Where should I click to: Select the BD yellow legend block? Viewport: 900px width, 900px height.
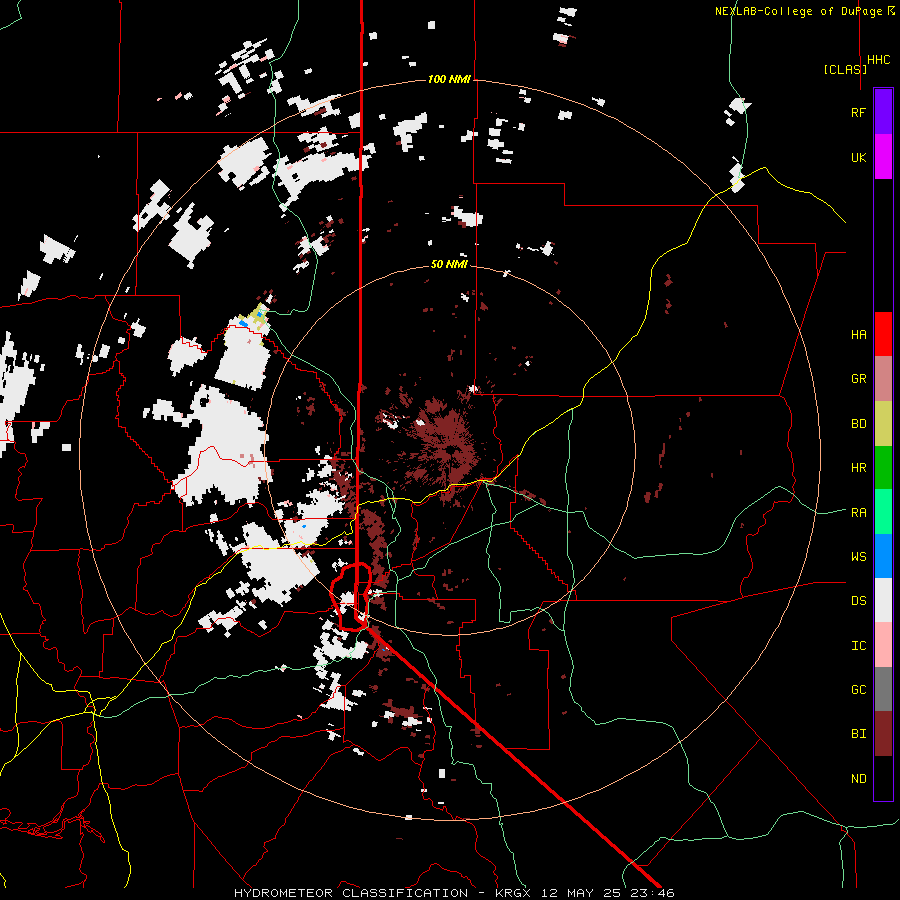click(x=883, y=424)
